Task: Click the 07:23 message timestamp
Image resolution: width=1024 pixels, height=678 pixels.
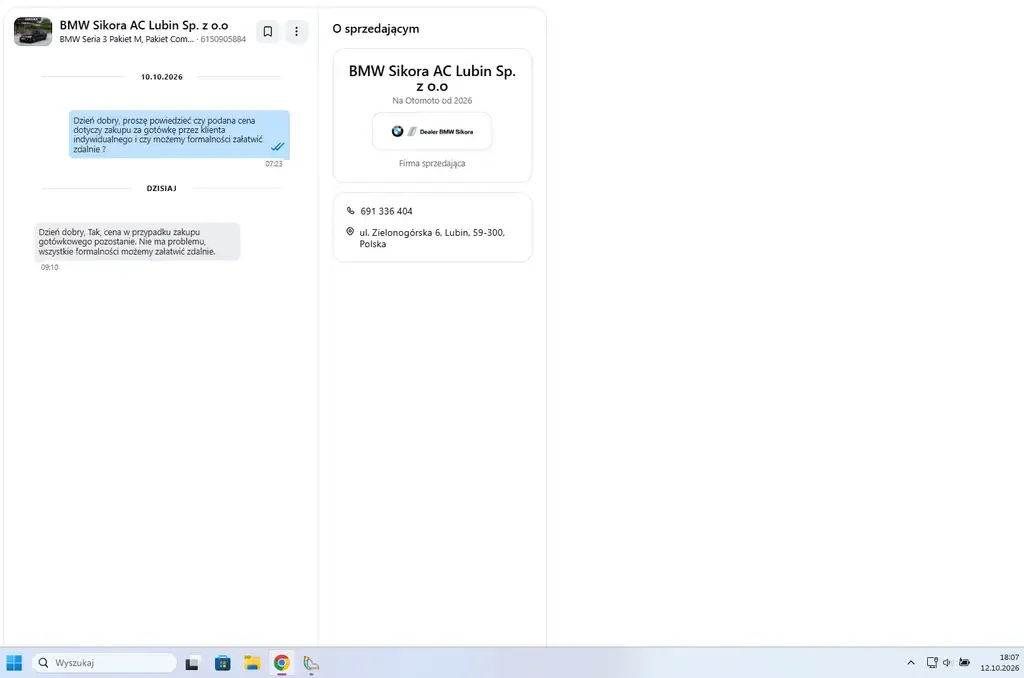Action: 274,164
